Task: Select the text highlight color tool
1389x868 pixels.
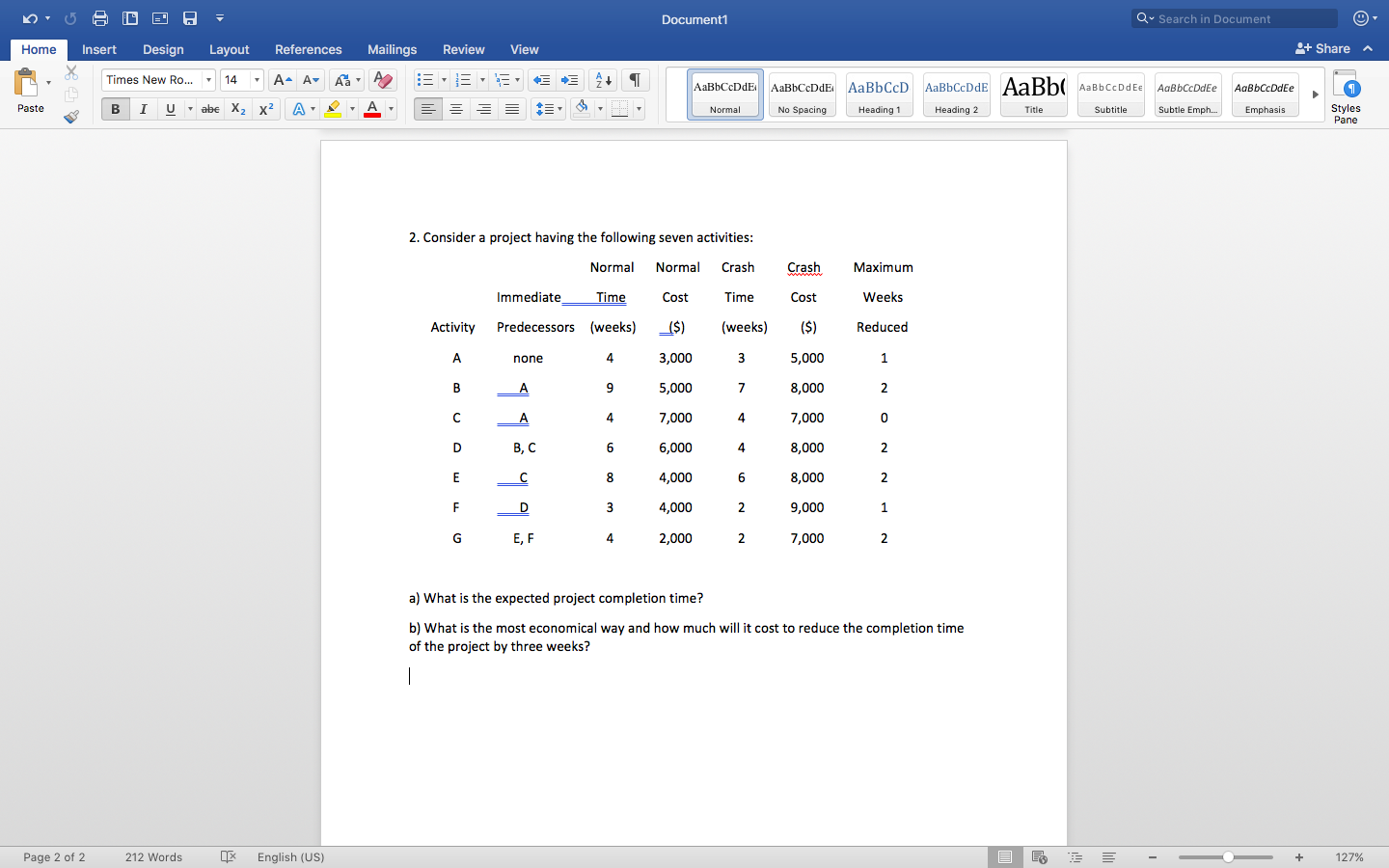Action: point(335,109)
